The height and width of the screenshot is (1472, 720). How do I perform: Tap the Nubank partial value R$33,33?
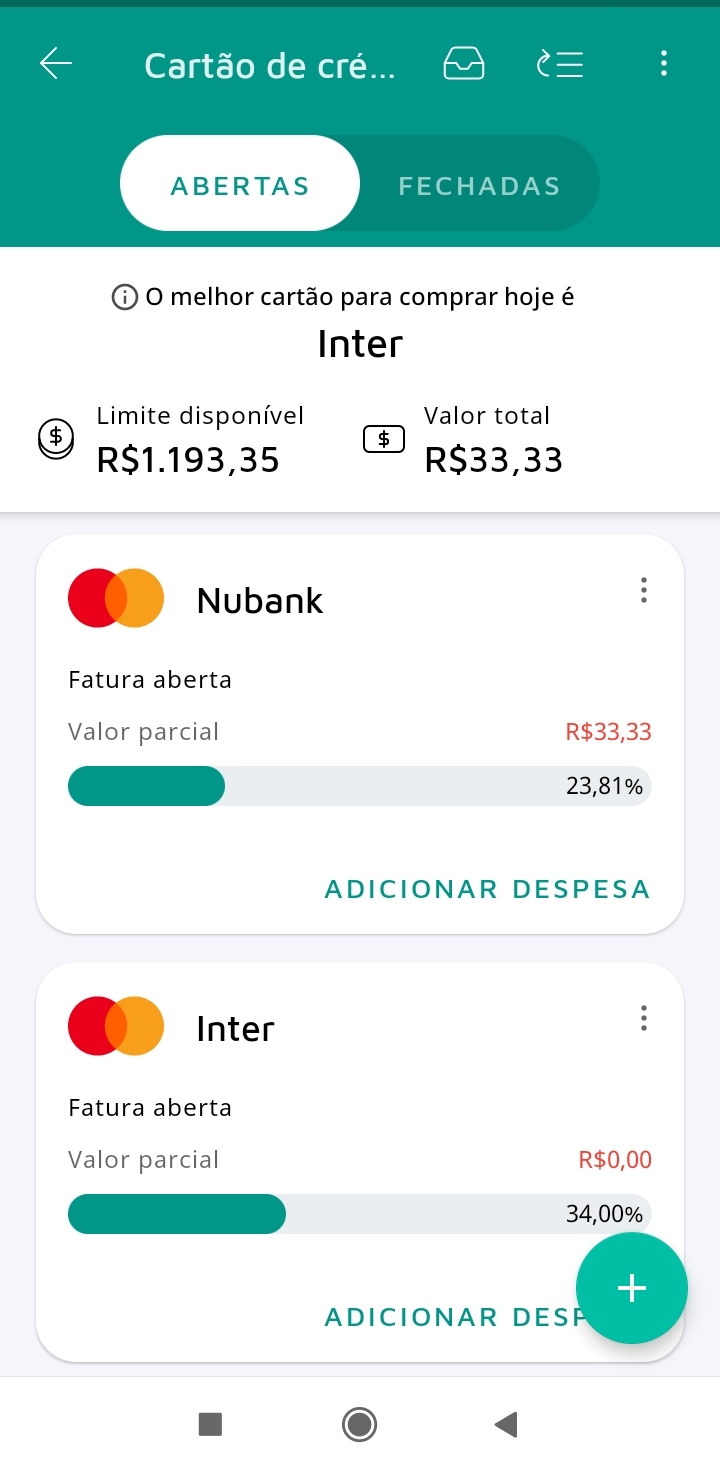point(608,732)
